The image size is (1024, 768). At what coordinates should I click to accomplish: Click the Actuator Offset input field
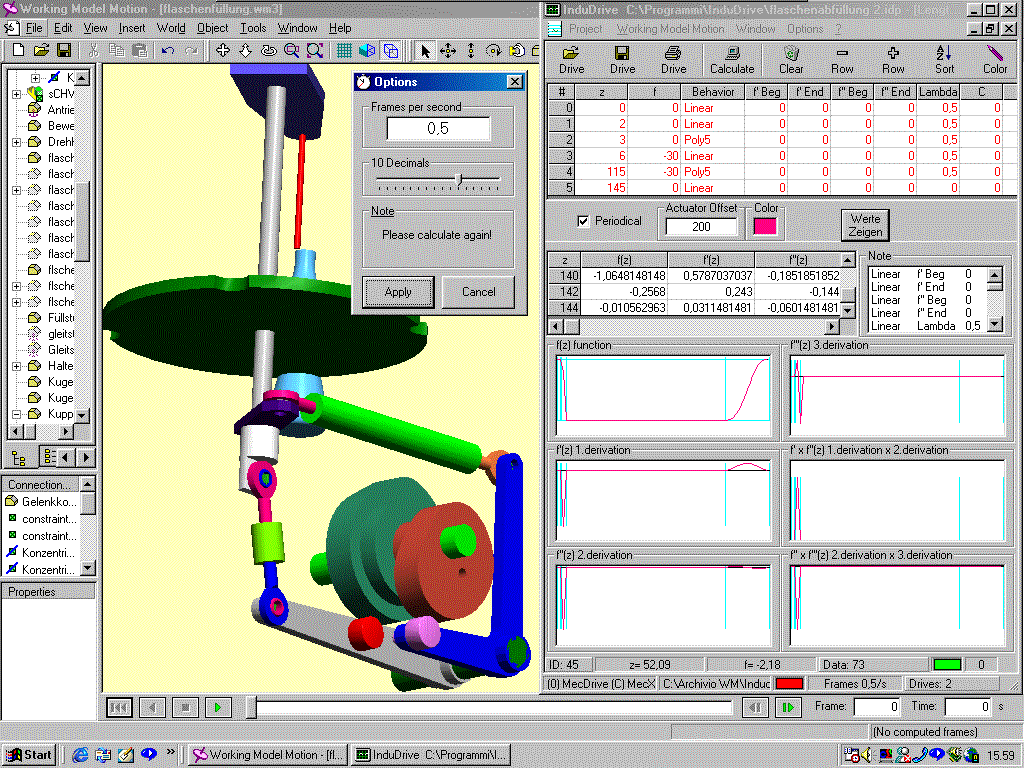701,227
